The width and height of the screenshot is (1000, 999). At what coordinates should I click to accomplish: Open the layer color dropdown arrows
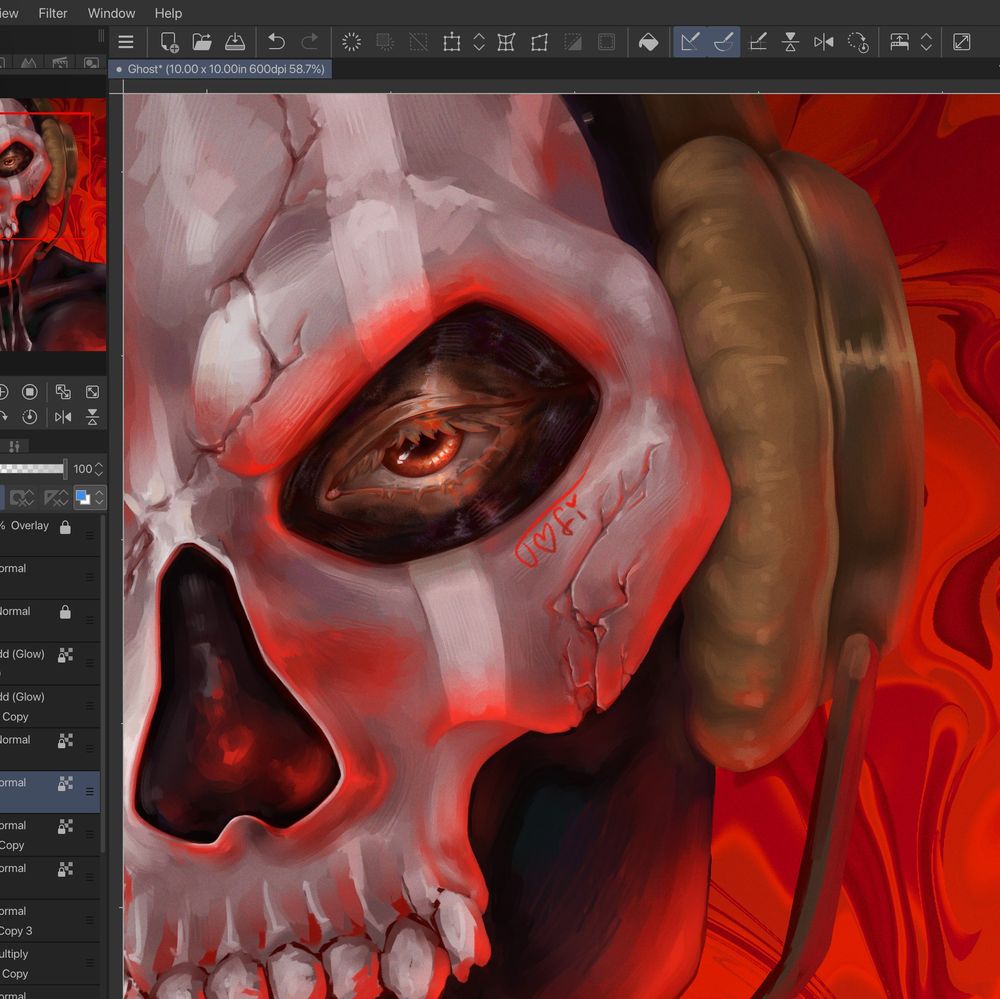click(x=99, y=498)
